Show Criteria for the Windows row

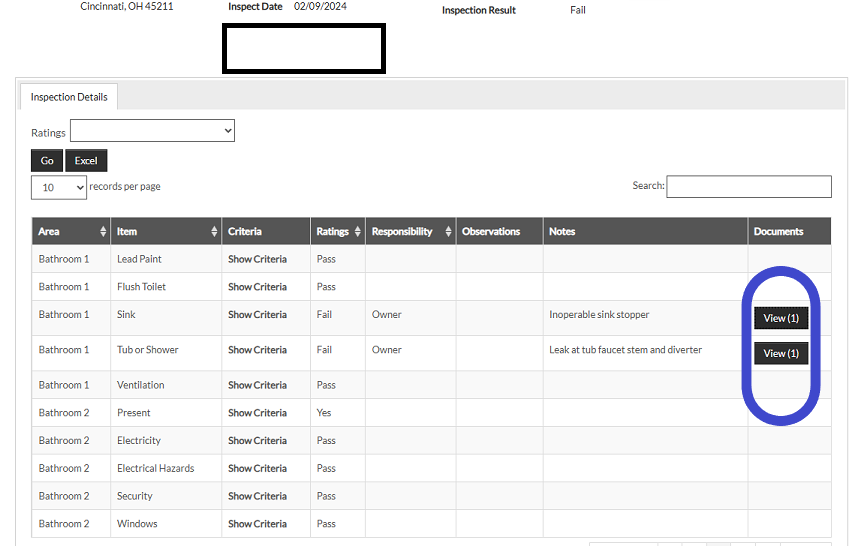[x=257, y=524]
